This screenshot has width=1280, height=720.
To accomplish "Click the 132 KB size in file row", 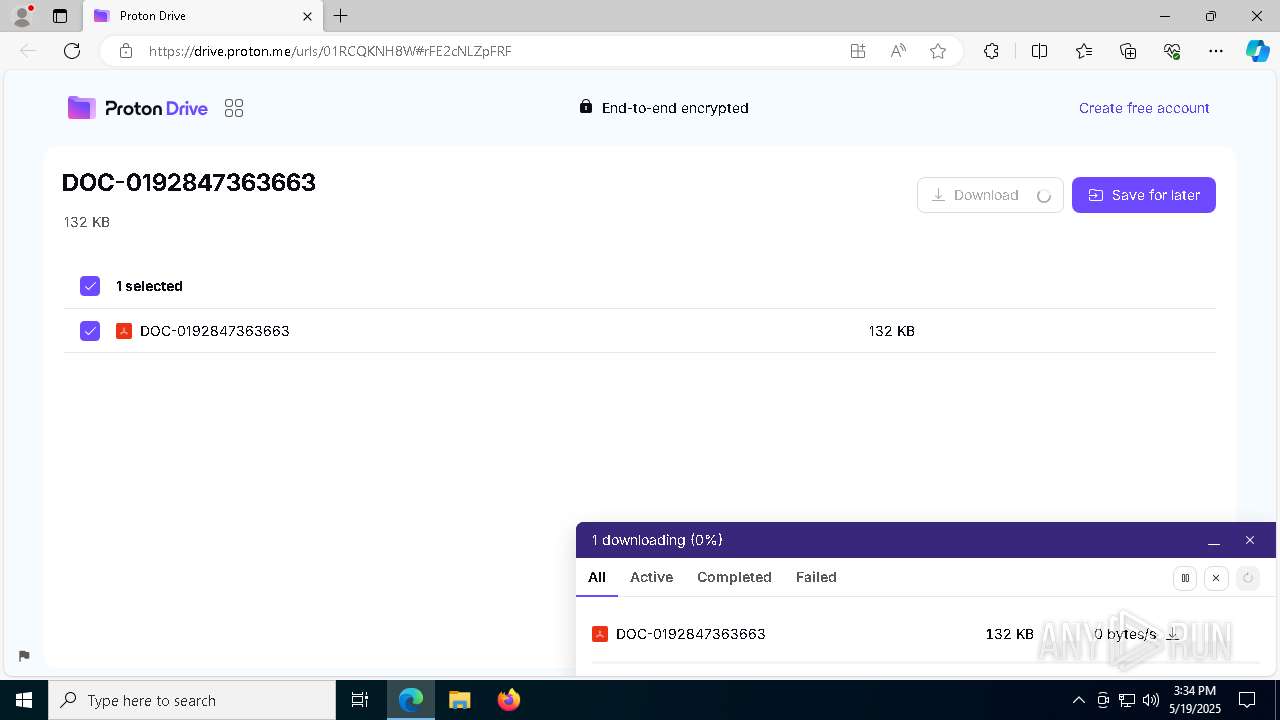I will (892, 331).
